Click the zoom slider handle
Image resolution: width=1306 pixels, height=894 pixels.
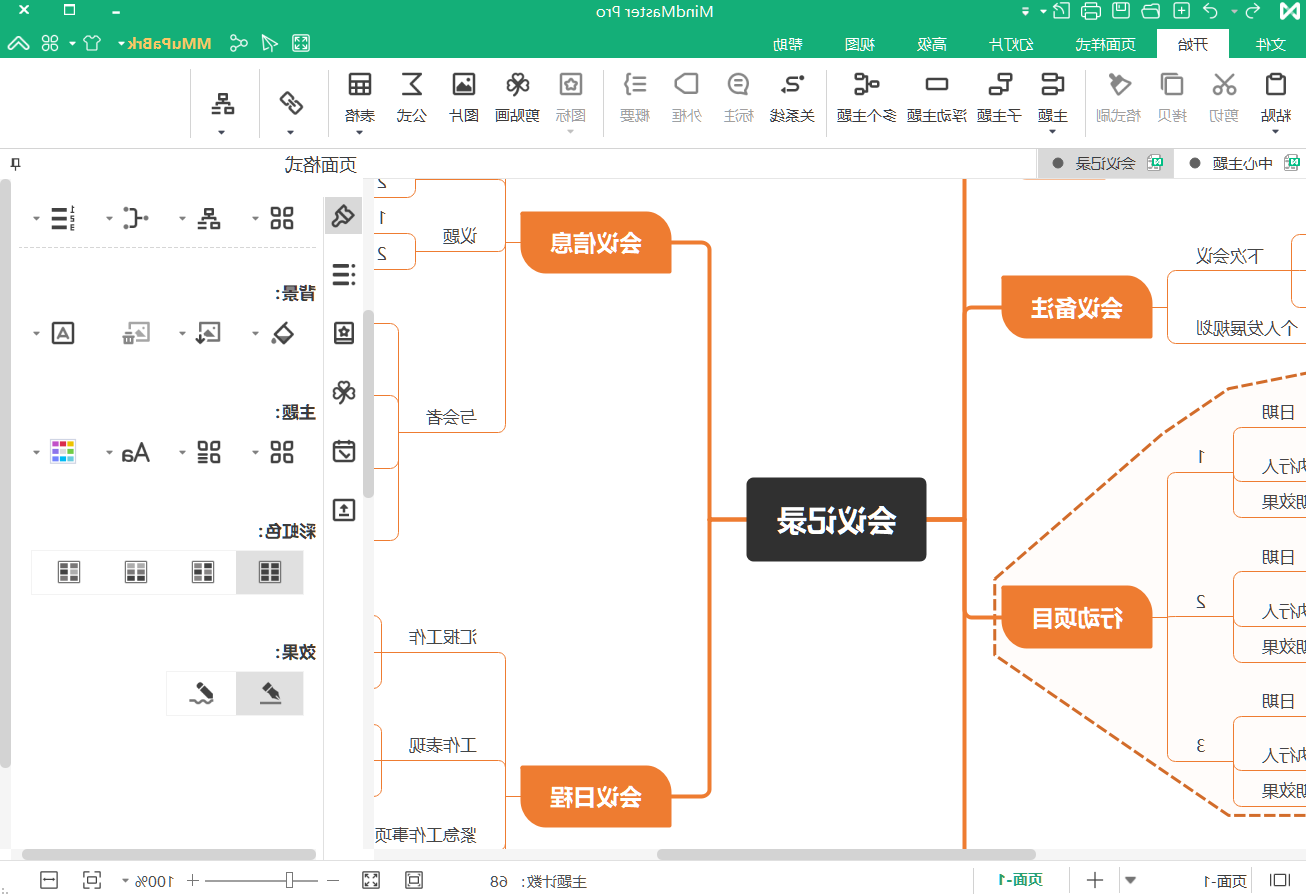(x=289, y=881)
